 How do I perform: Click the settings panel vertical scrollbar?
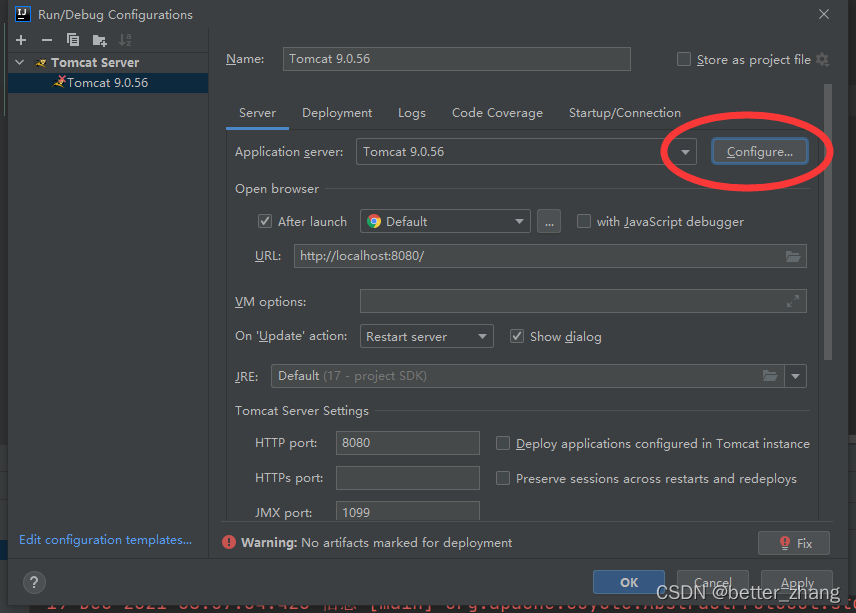pyautogui.click(x=828, y=222)
